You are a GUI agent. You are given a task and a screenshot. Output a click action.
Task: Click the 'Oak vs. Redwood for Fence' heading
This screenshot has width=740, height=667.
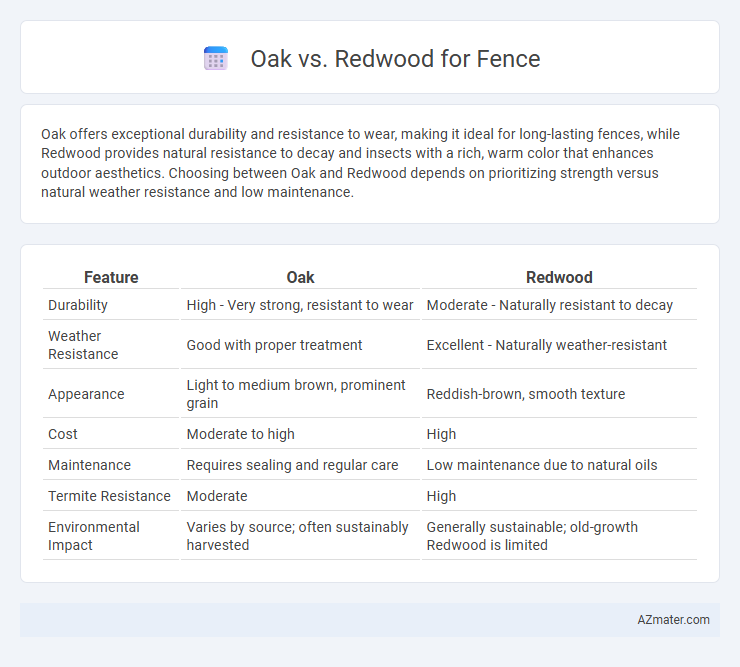tap(395, 59)
